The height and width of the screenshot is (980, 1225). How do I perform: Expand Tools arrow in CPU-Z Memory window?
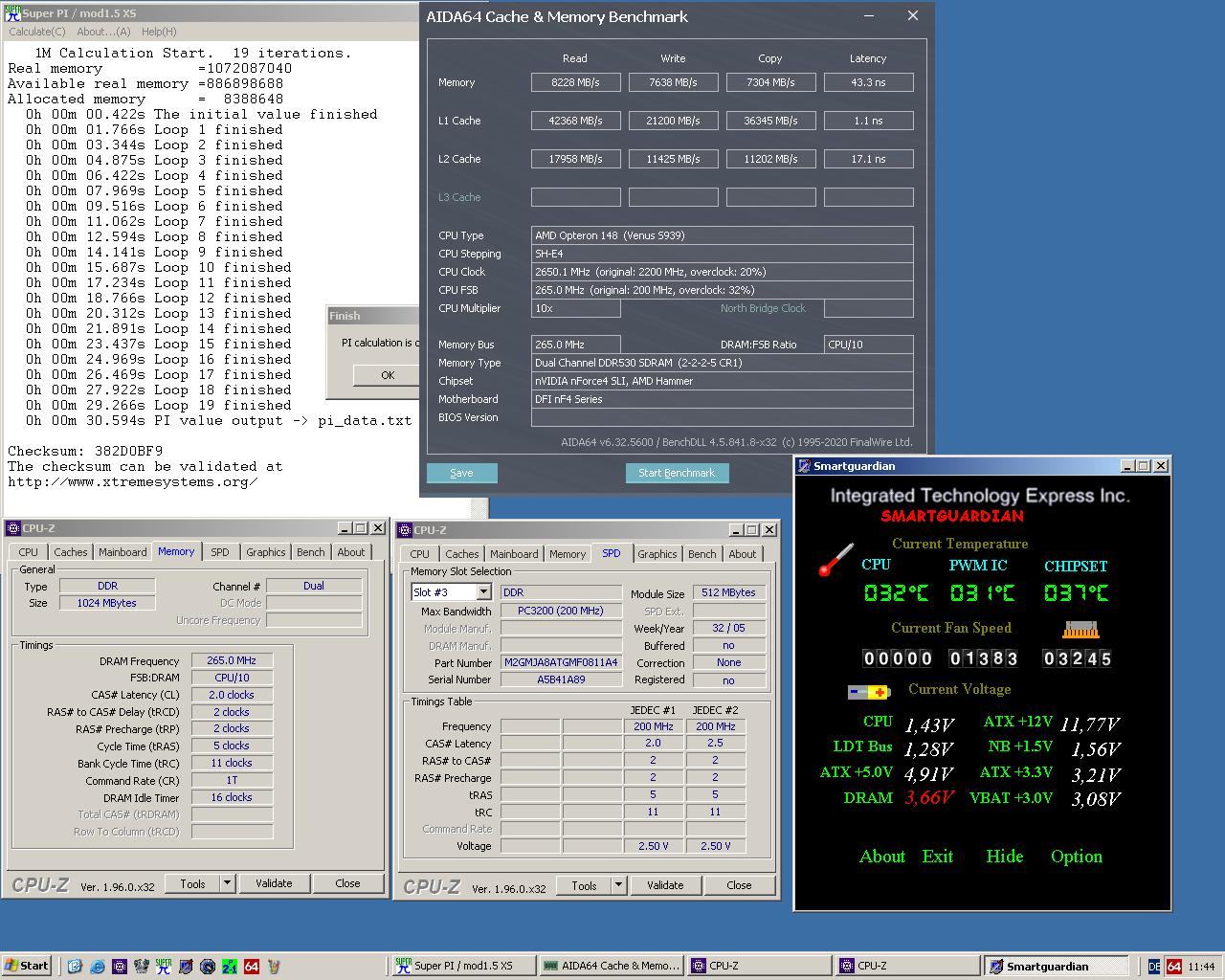click(227, 883)
